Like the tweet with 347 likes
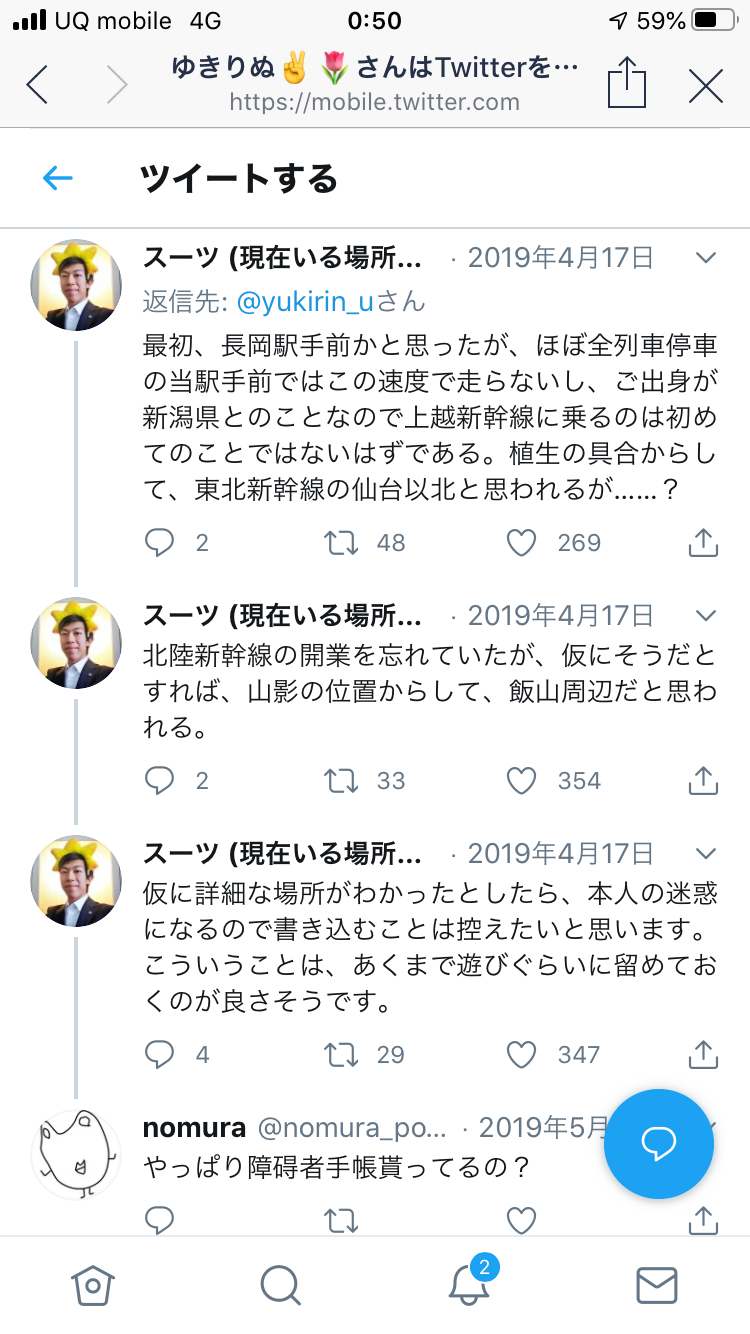Screen dimensions: 750x1334 click(x=521, y=1054)
